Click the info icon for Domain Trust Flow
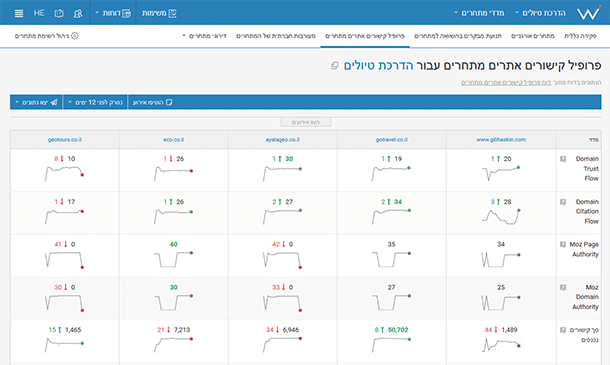 563,159
